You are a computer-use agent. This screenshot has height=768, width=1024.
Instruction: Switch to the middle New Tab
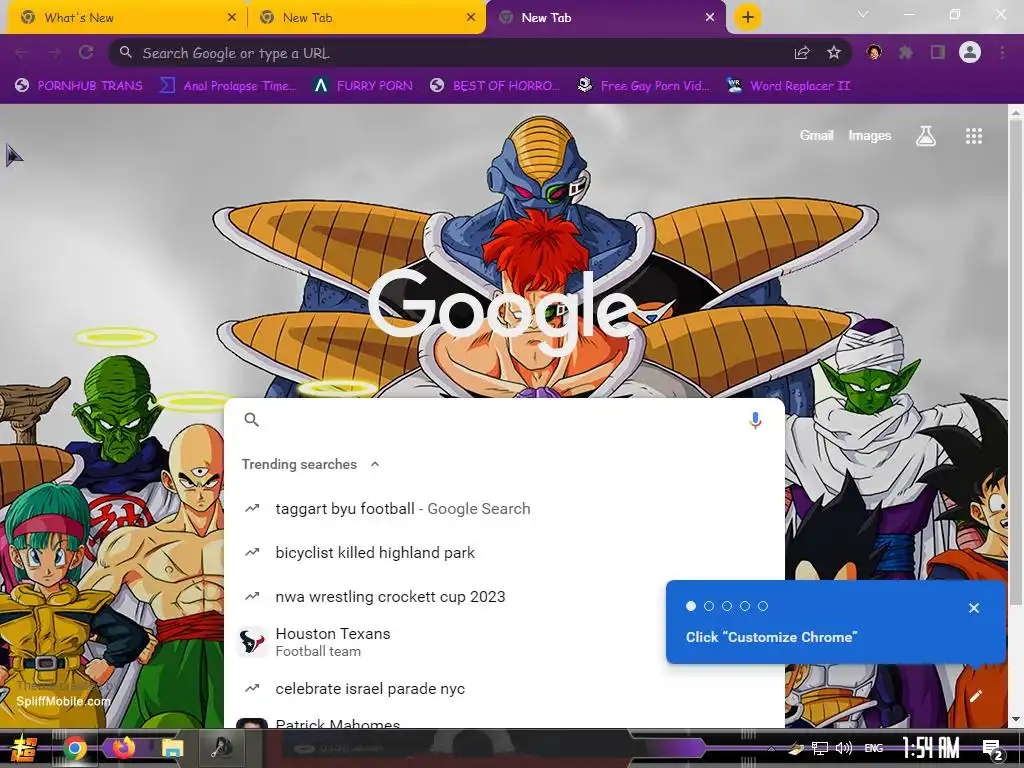[366, 18]
